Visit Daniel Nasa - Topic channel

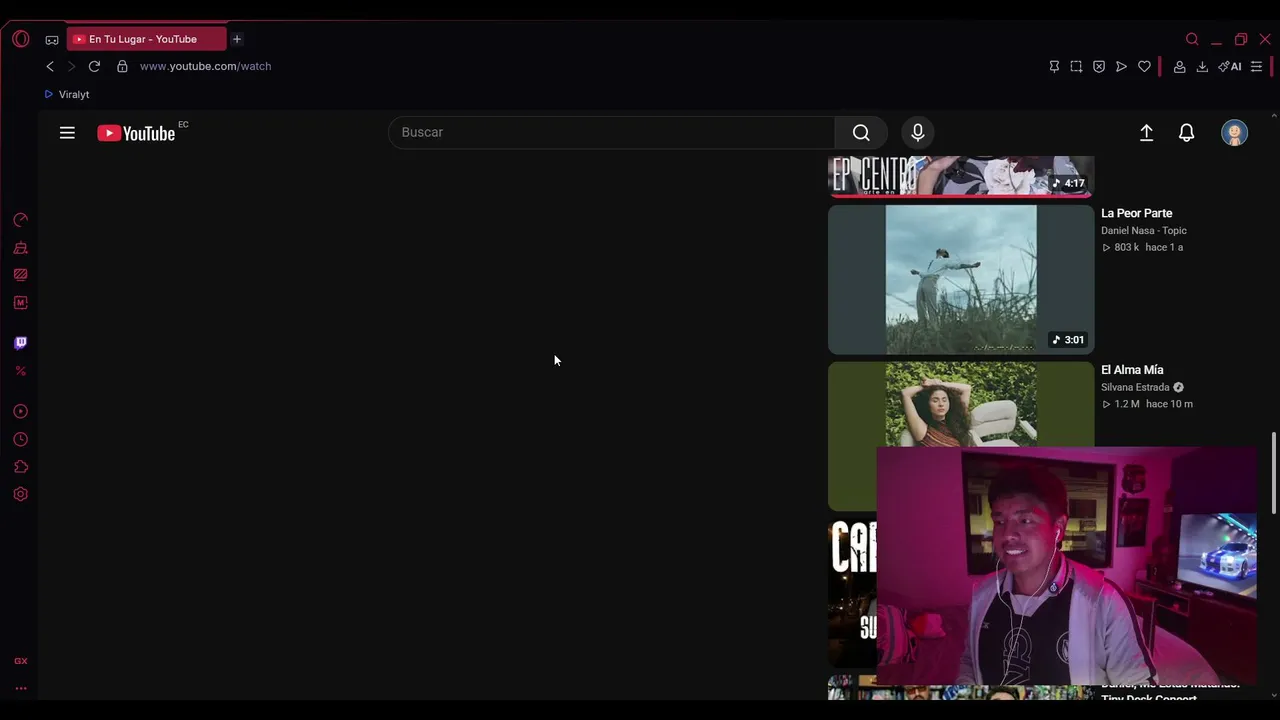[x=1144, y=231]
